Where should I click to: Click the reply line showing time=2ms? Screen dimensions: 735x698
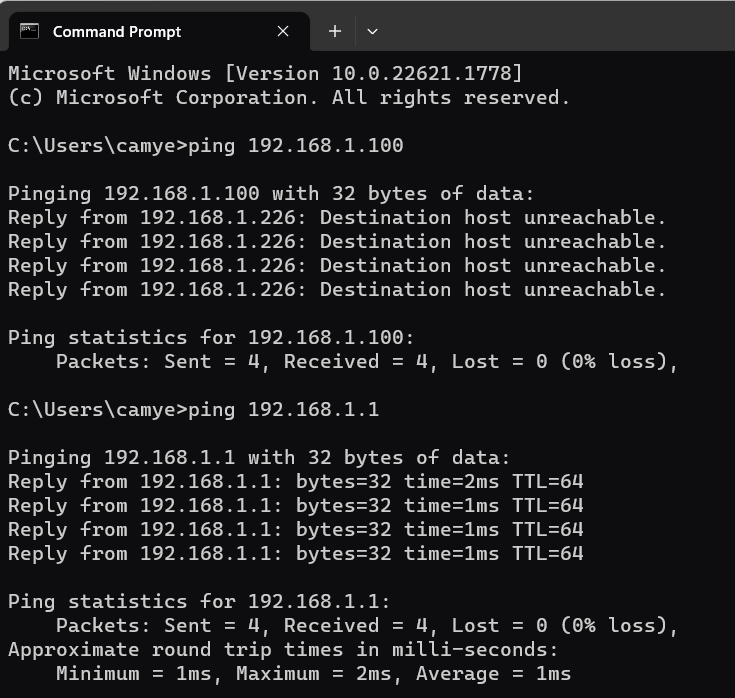[296, 481]
